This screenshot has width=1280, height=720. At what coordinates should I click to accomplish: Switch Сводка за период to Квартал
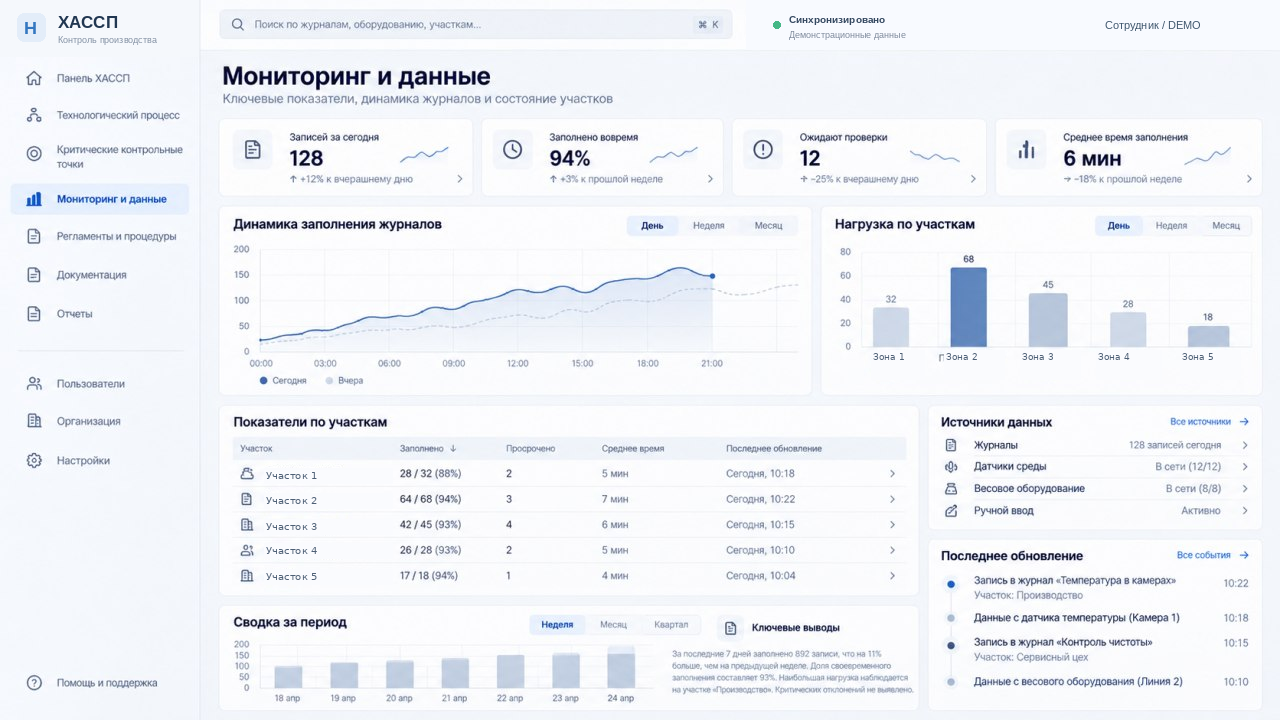[x=671, y=625]
